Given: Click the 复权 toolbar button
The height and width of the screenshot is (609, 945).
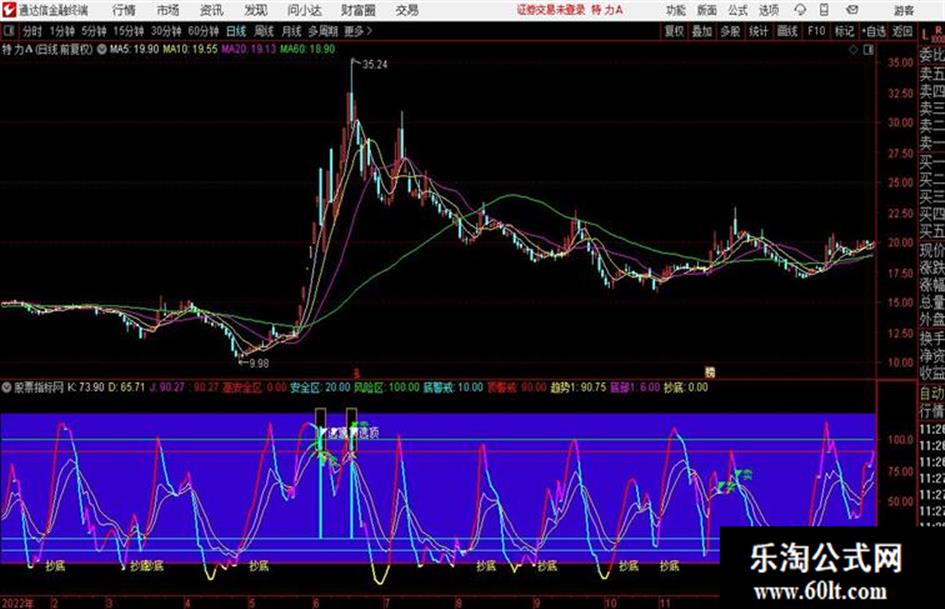Looking at the screenshot, I should coord(674,31).
